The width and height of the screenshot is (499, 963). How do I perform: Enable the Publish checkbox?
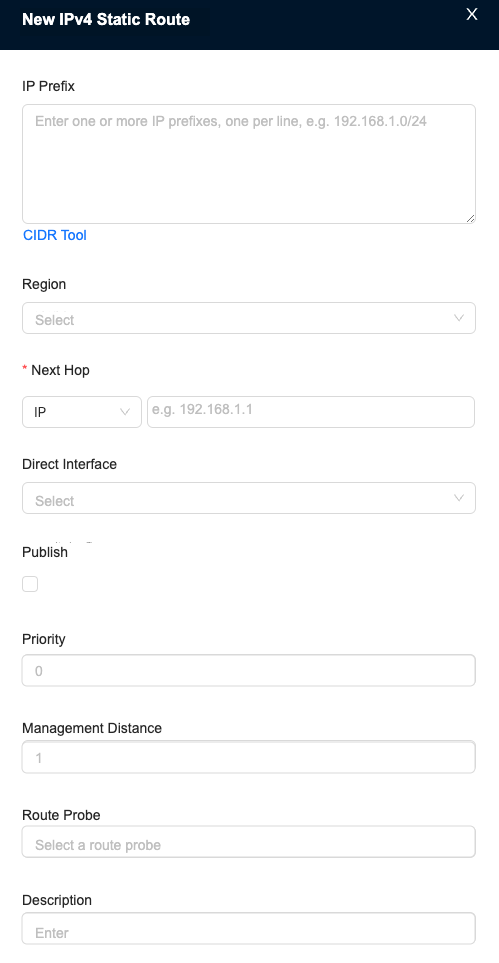pos(30,584)
